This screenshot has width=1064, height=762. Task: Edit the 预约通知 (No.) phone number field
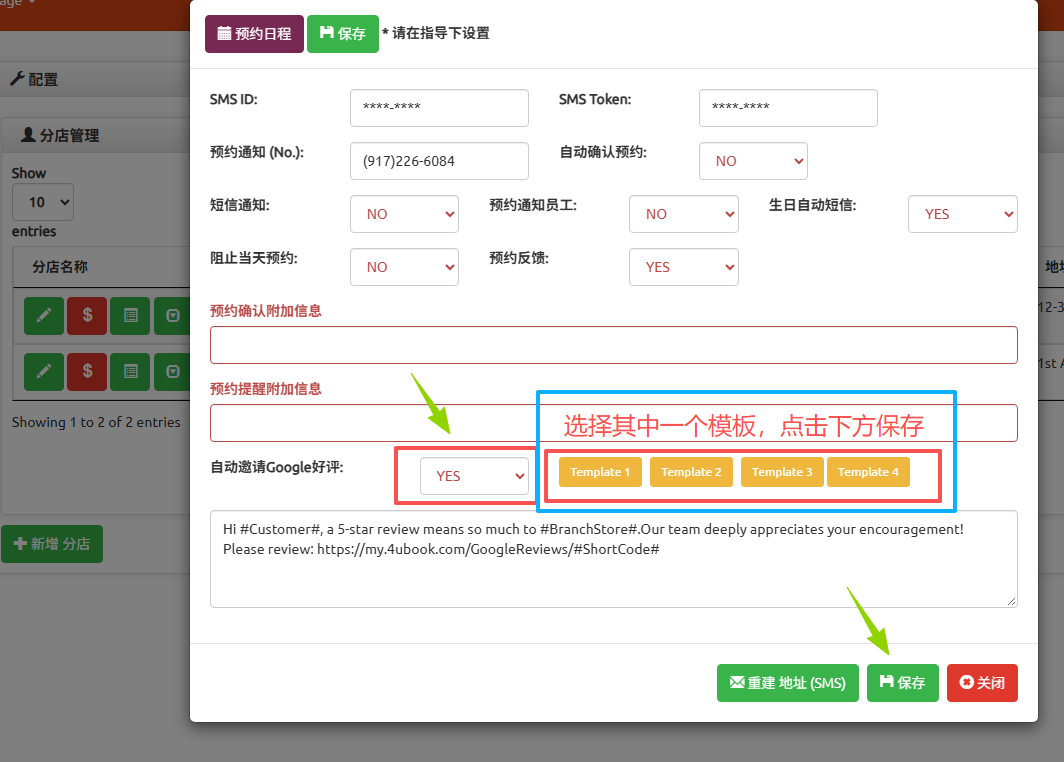click(x=439, y=161)
